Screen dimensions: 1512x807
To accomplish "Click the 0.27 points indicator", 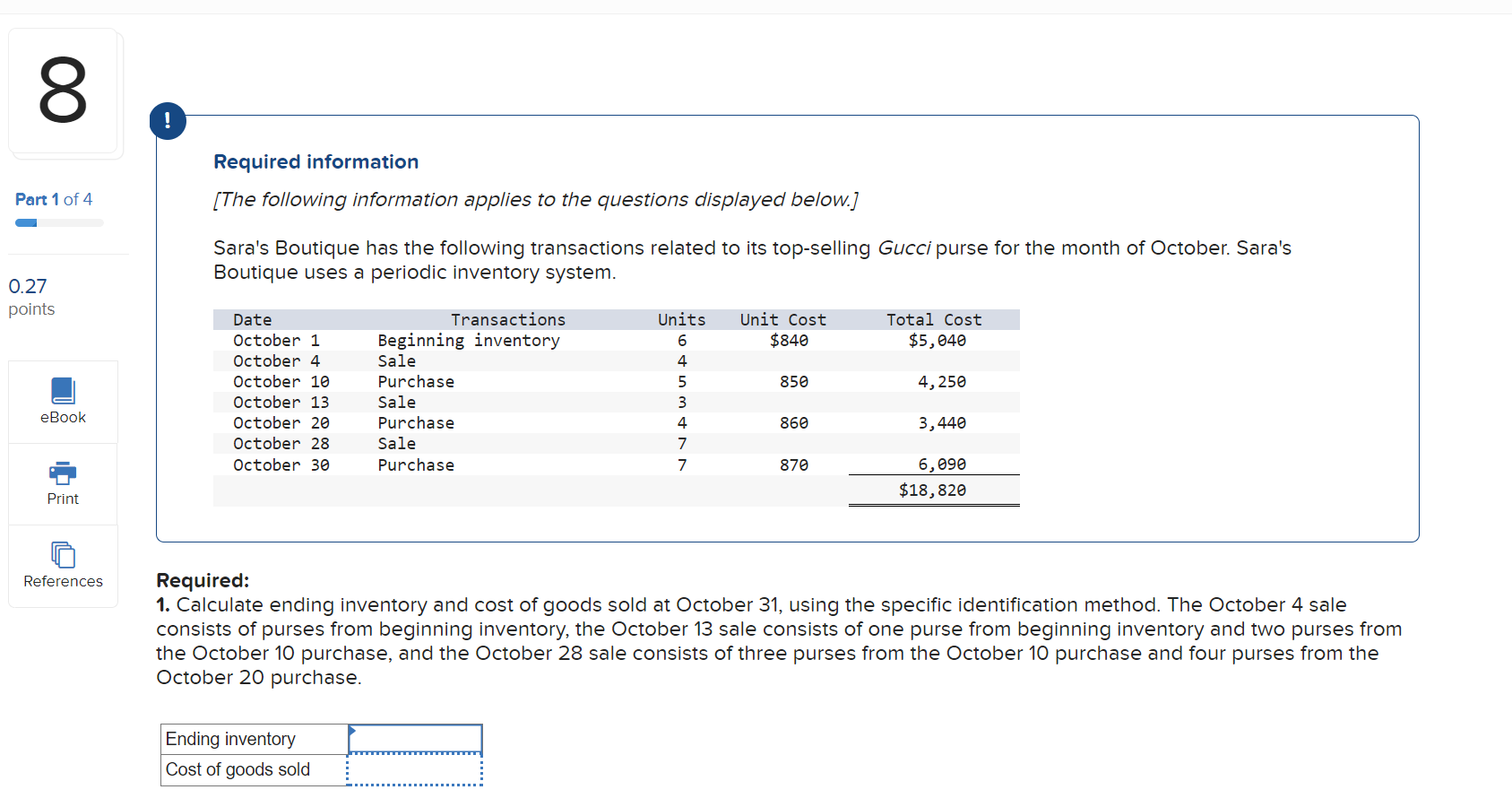I will (x=31, y=297).
